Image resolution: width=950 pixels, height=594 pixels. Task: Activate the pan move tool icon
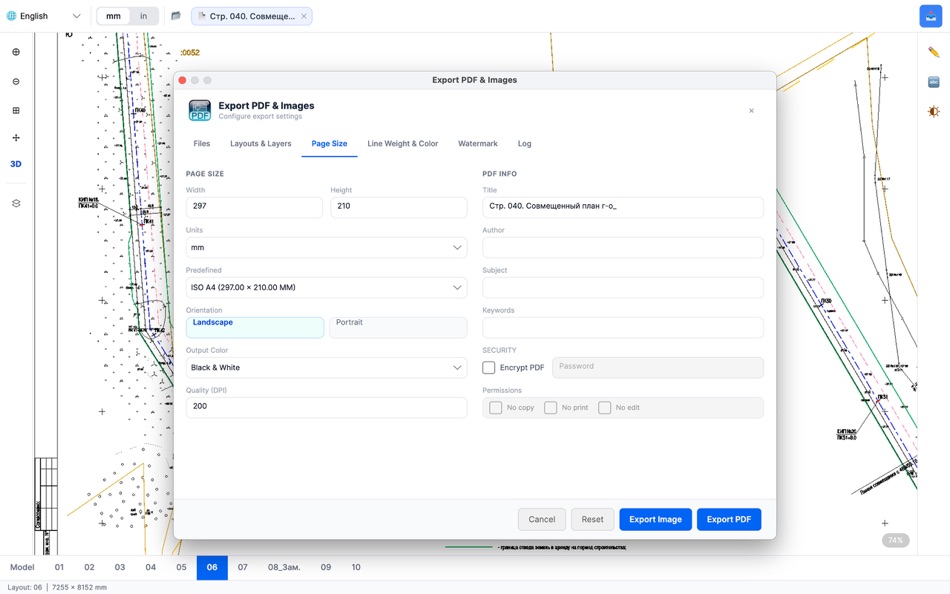16,138
